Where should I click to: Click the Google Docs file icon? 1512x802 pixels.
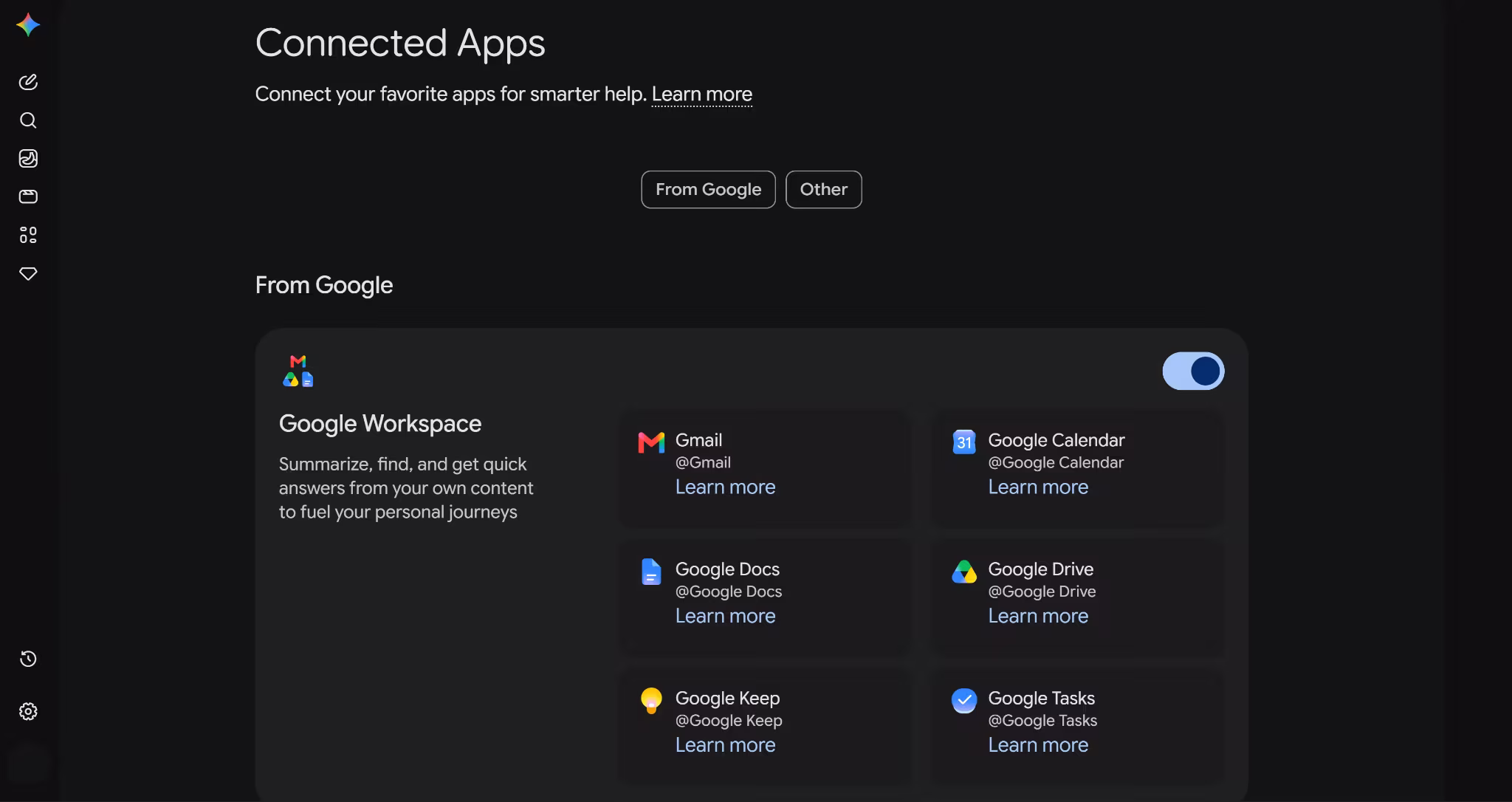pos(651,572)
